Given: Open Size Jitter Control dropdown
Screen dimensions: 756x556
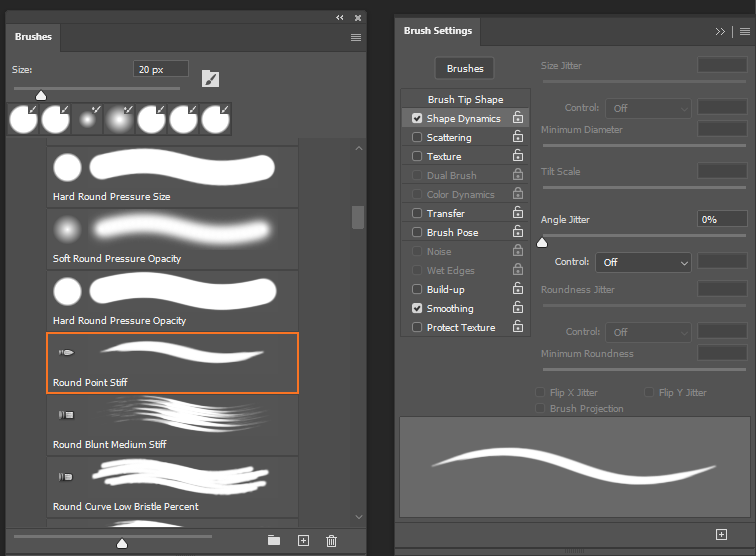Looking at the screenshot, I should click(x=648, y=108).
